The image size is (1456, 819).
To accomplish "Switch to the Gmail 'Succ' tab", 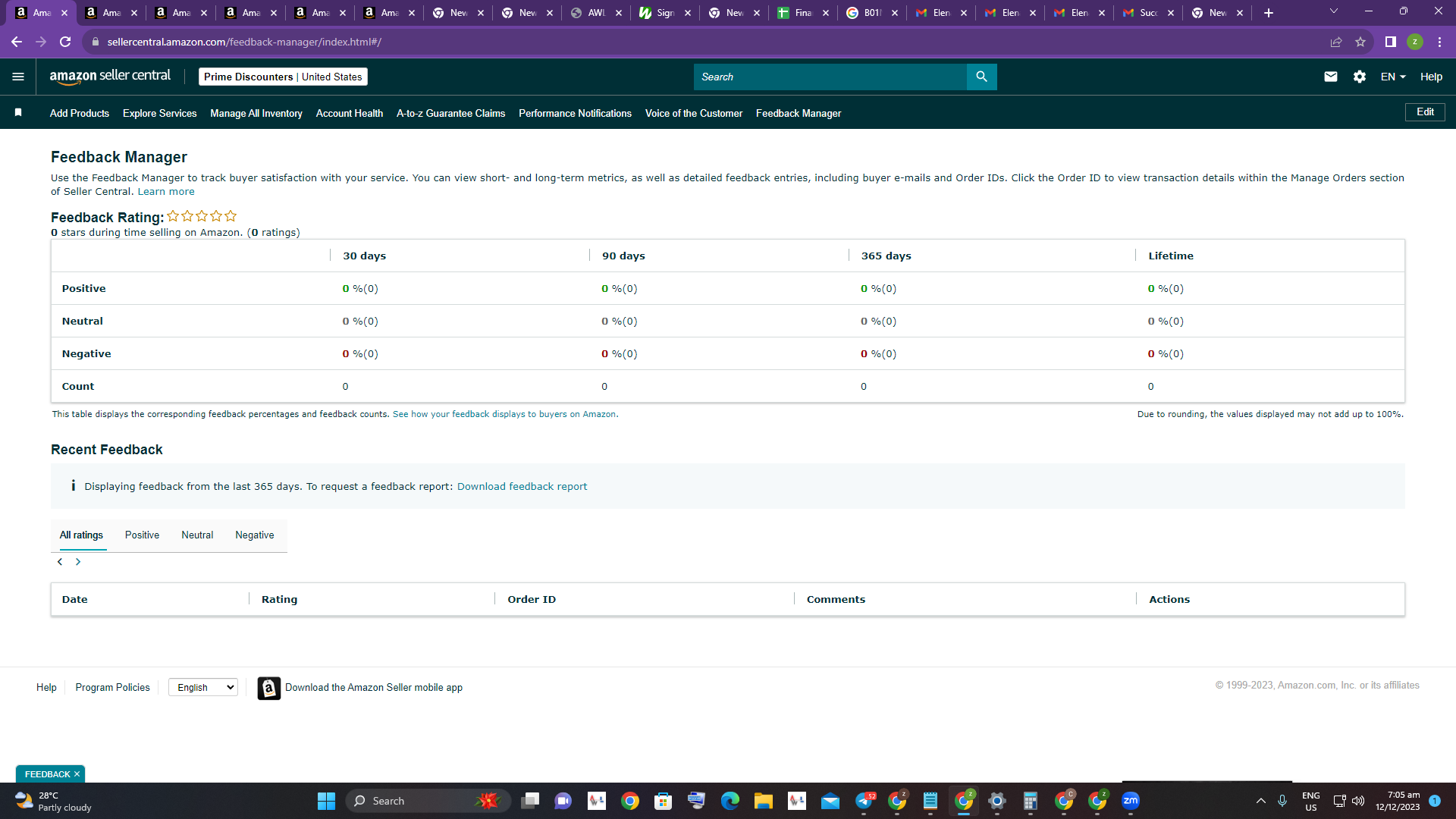I will (1148, 13).
